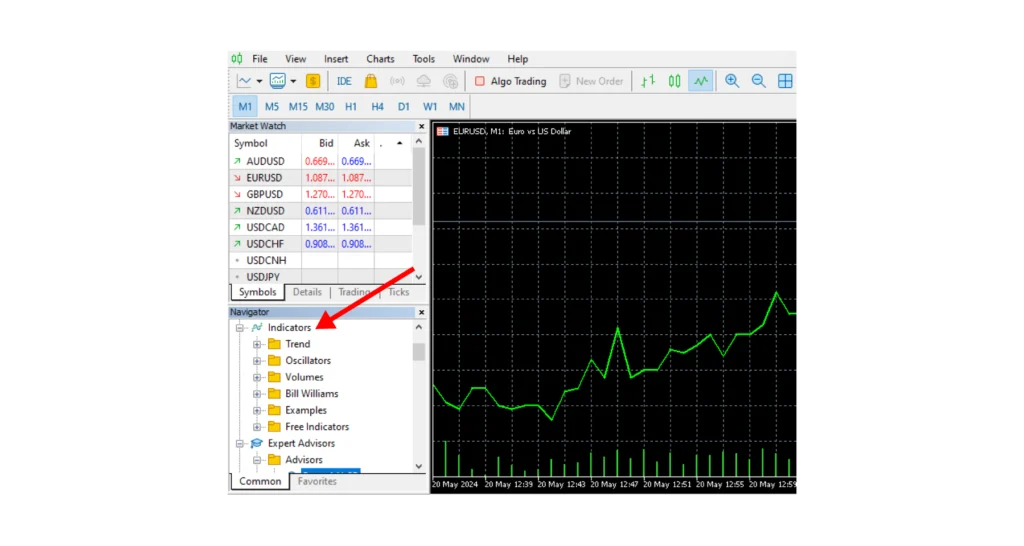Open the Charts menu
1024x546 pixels.
coord(380,59)
